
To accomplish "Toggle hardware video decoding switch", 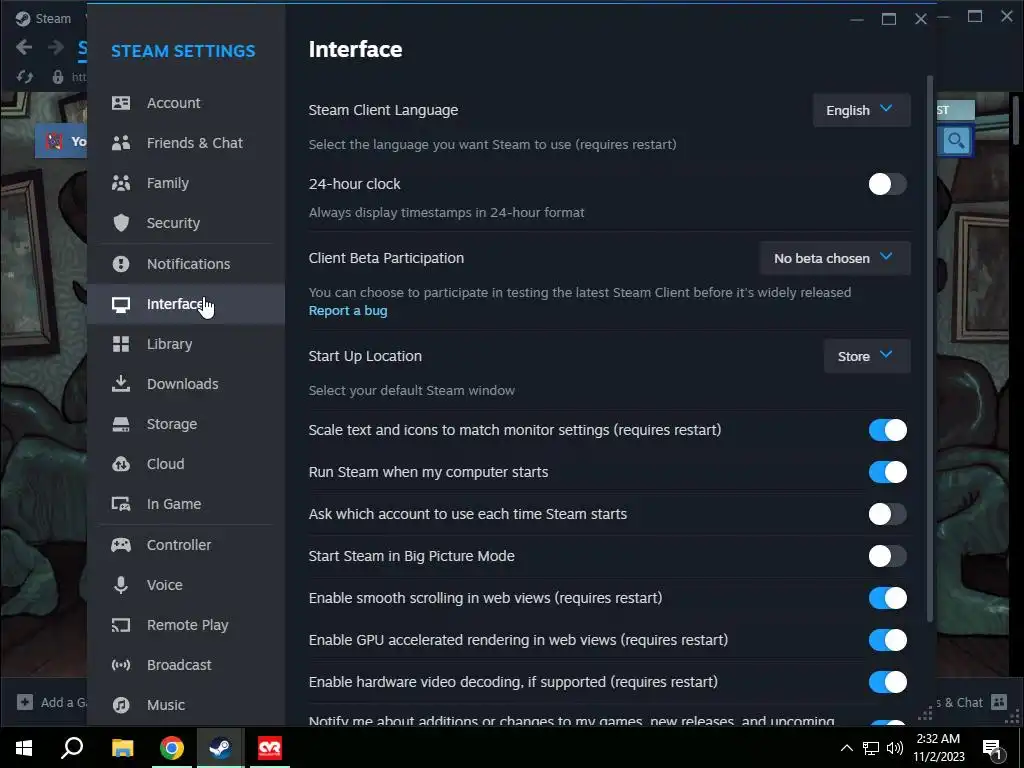I will pos(887,682).
